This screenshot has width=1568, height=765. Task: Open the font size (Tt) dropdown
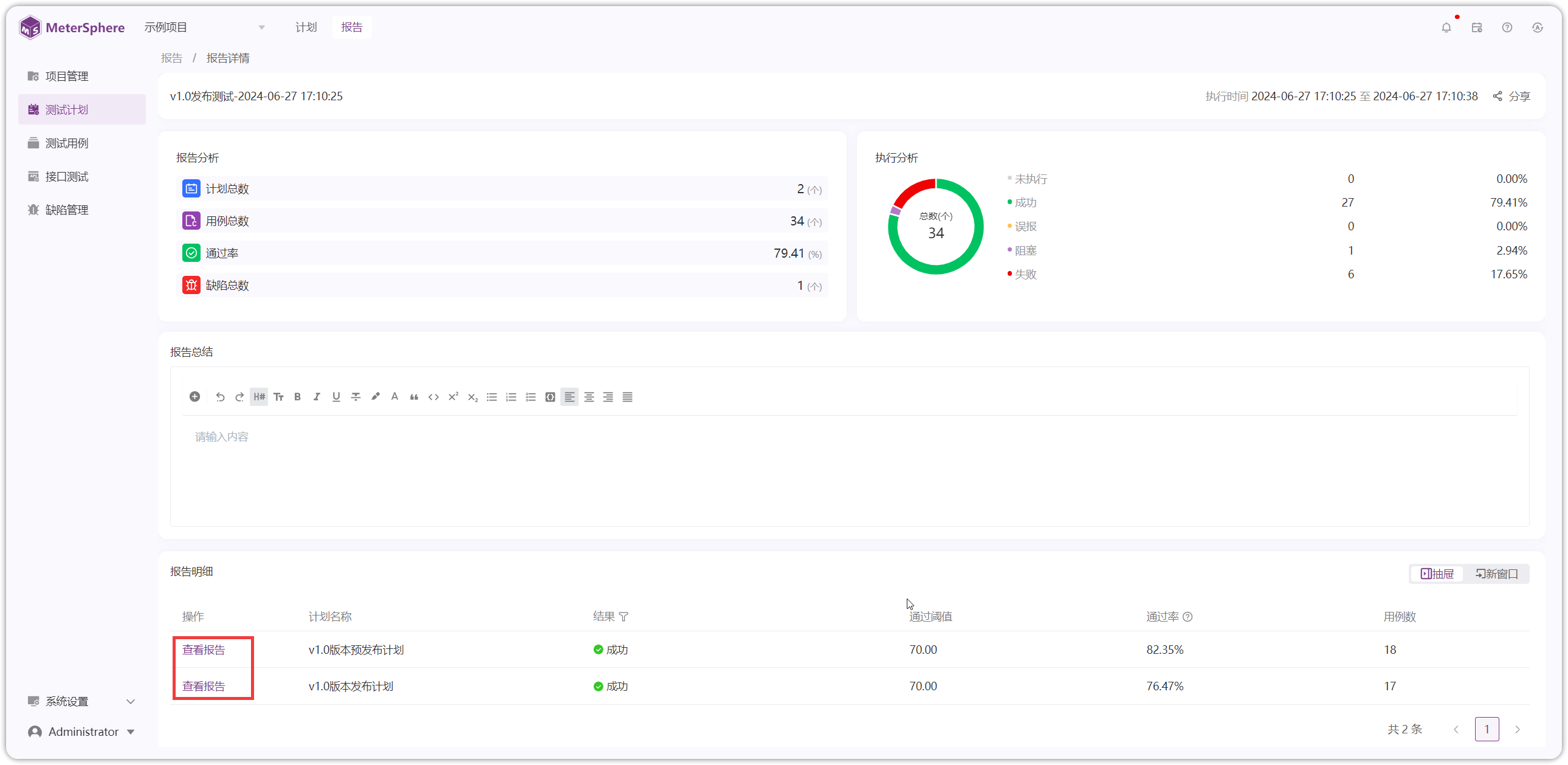tap(279, 397)
